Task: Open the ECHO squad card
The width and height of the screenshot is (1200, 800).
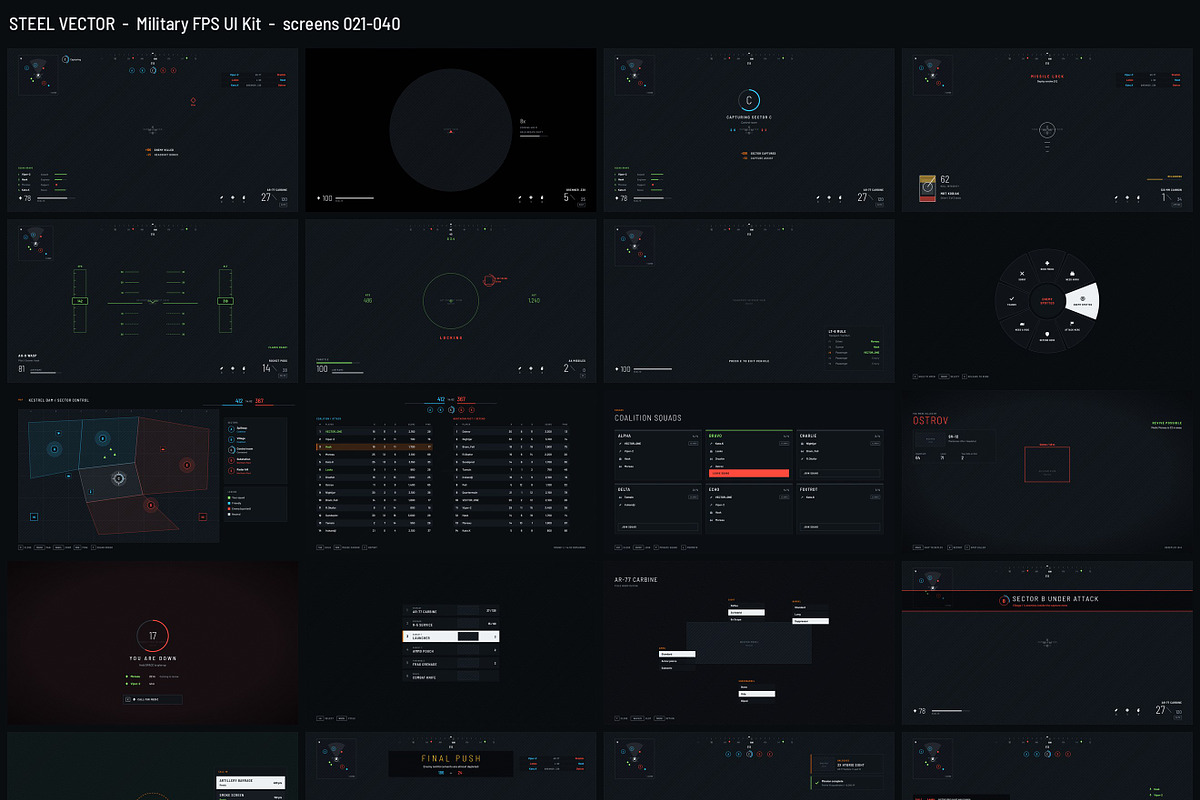Action: 749,509
